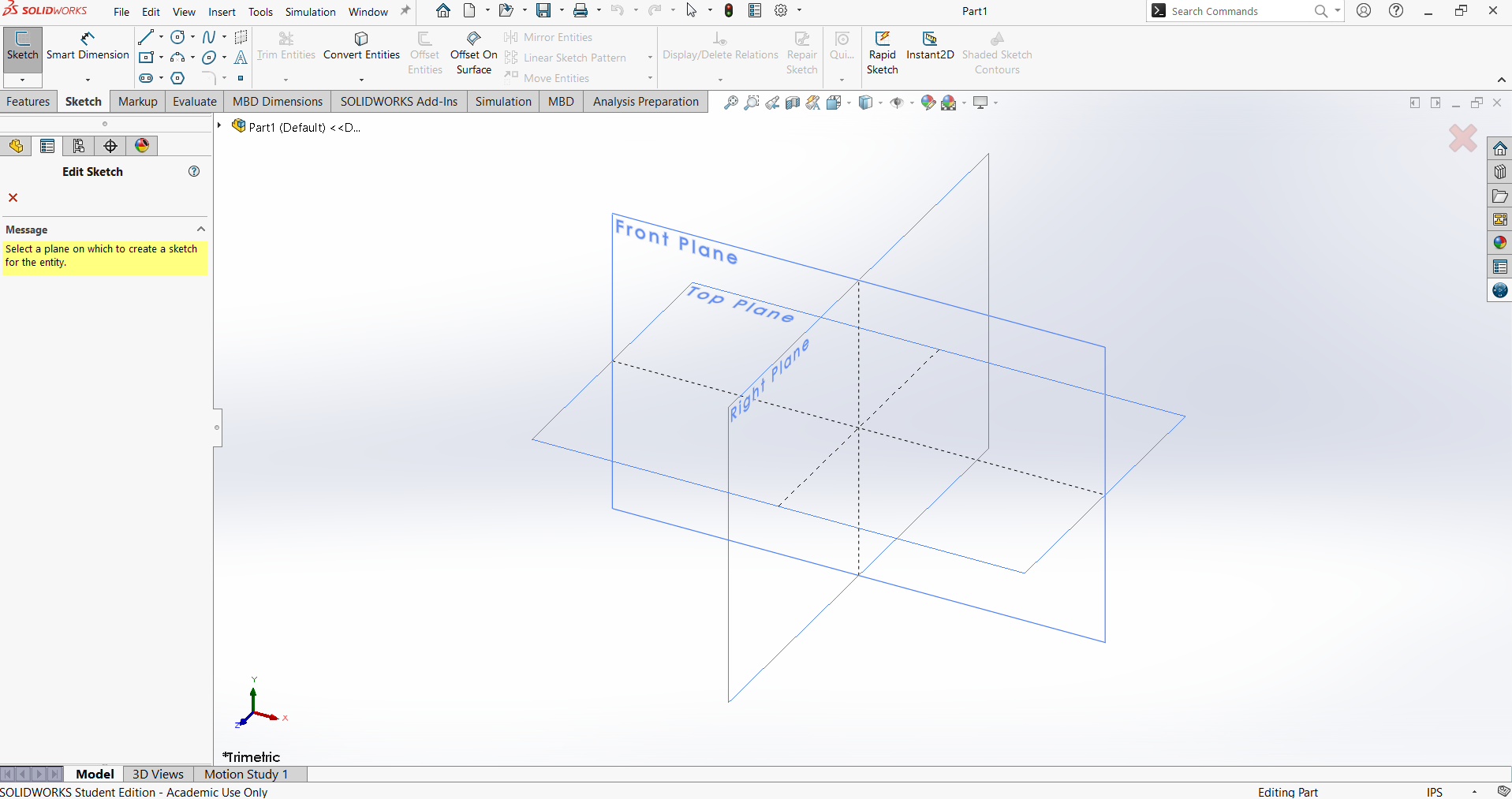Expand the Part1 flyout tree
This screenshot has height=799, width=1512.
[219, 125]
